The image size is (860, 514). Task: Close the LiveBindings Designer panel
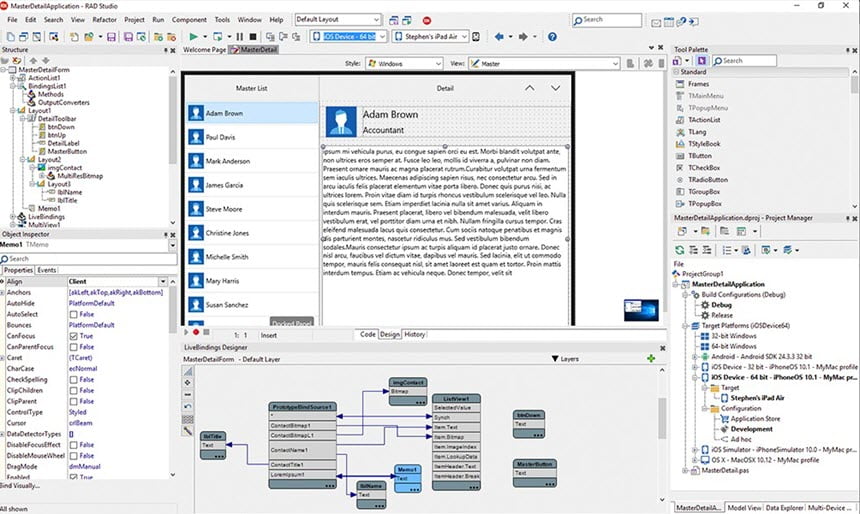coord(662,348)
